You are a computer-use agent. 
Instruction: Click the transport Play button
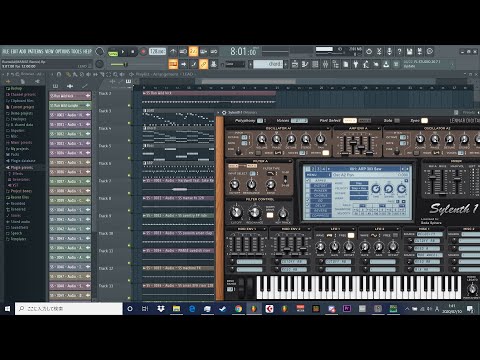[123, 52]
